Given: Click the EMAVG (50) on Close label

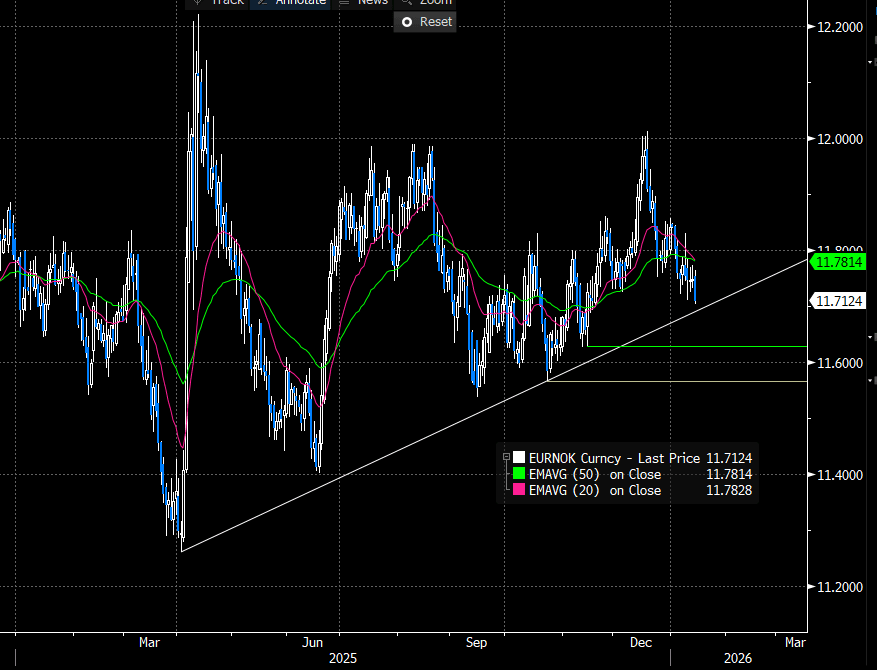Looking at the screenshot, I should tap(594, 474).
